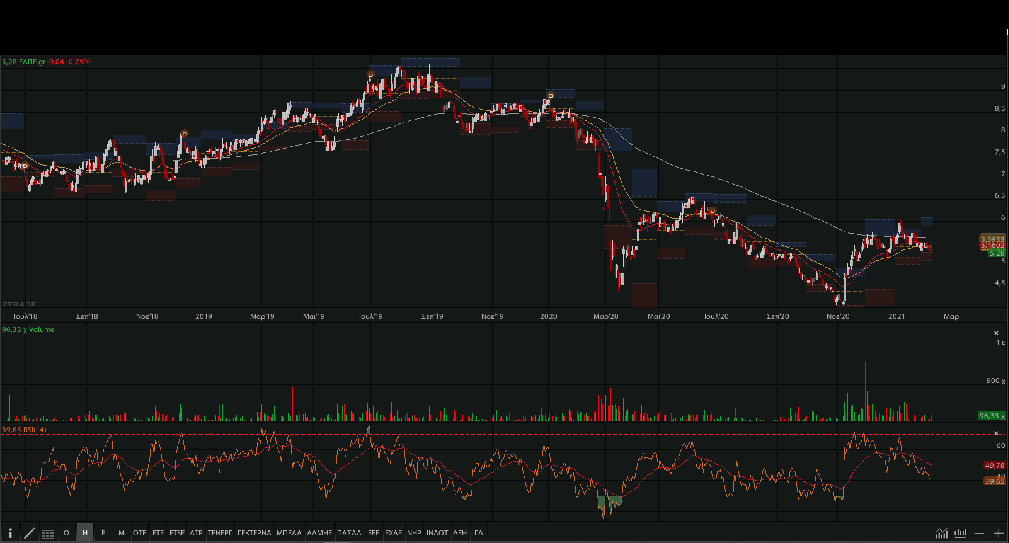Click the green current price tag on axis
The image size is (1009, 543).
tap(995, 253)
